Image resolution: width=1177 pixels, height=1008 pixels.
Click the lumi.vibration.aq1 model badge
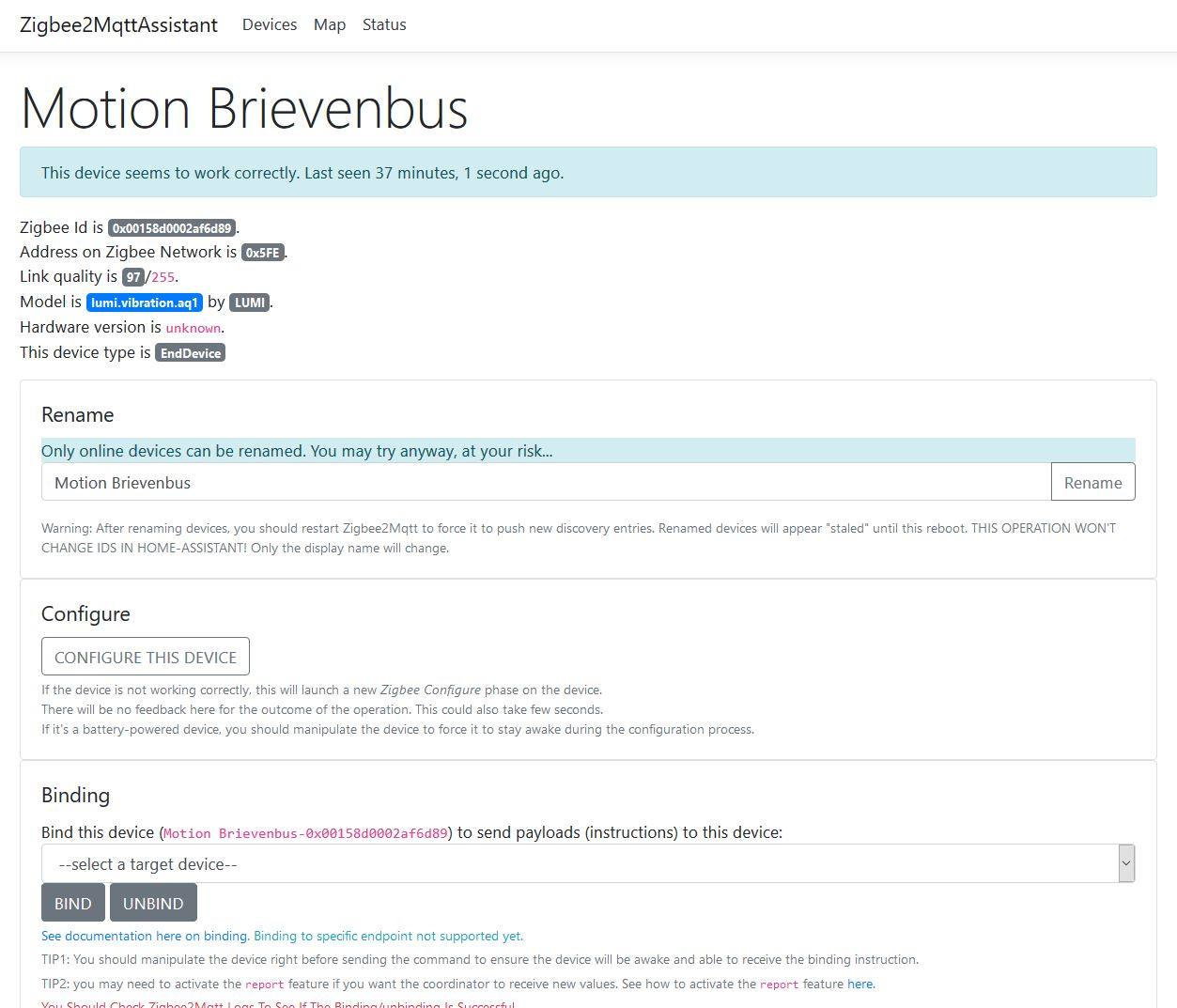[144, 302]
